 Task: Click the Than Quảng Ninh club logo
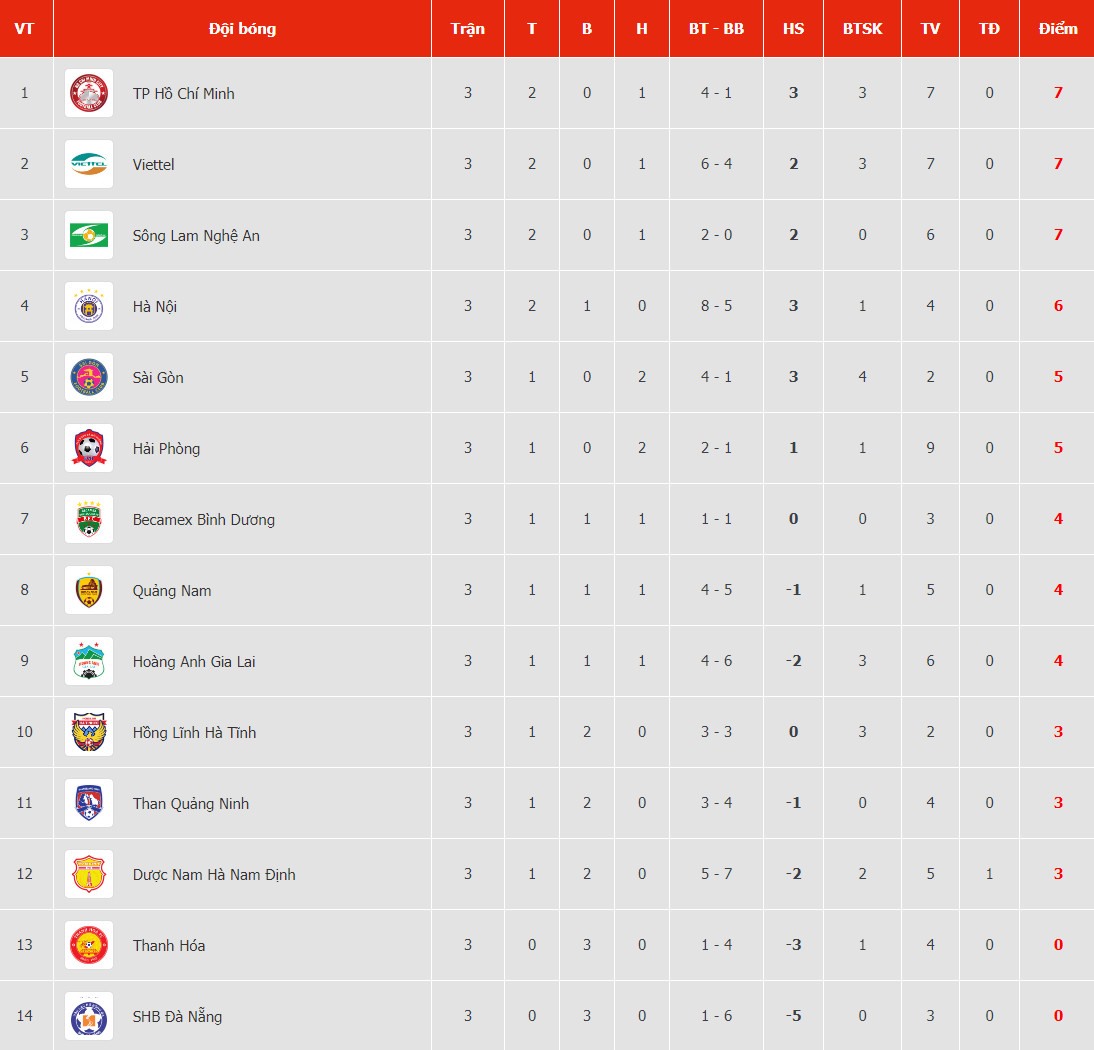pyautogui.click(x=89, y=803)
